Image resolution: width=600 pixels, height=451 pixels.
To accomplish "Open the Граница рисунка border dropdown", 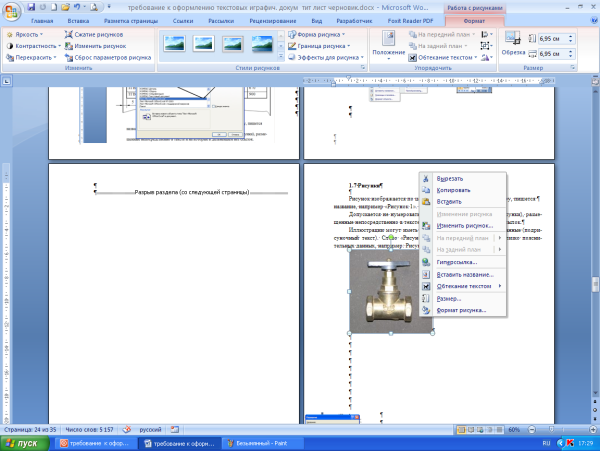I will 322,46.
